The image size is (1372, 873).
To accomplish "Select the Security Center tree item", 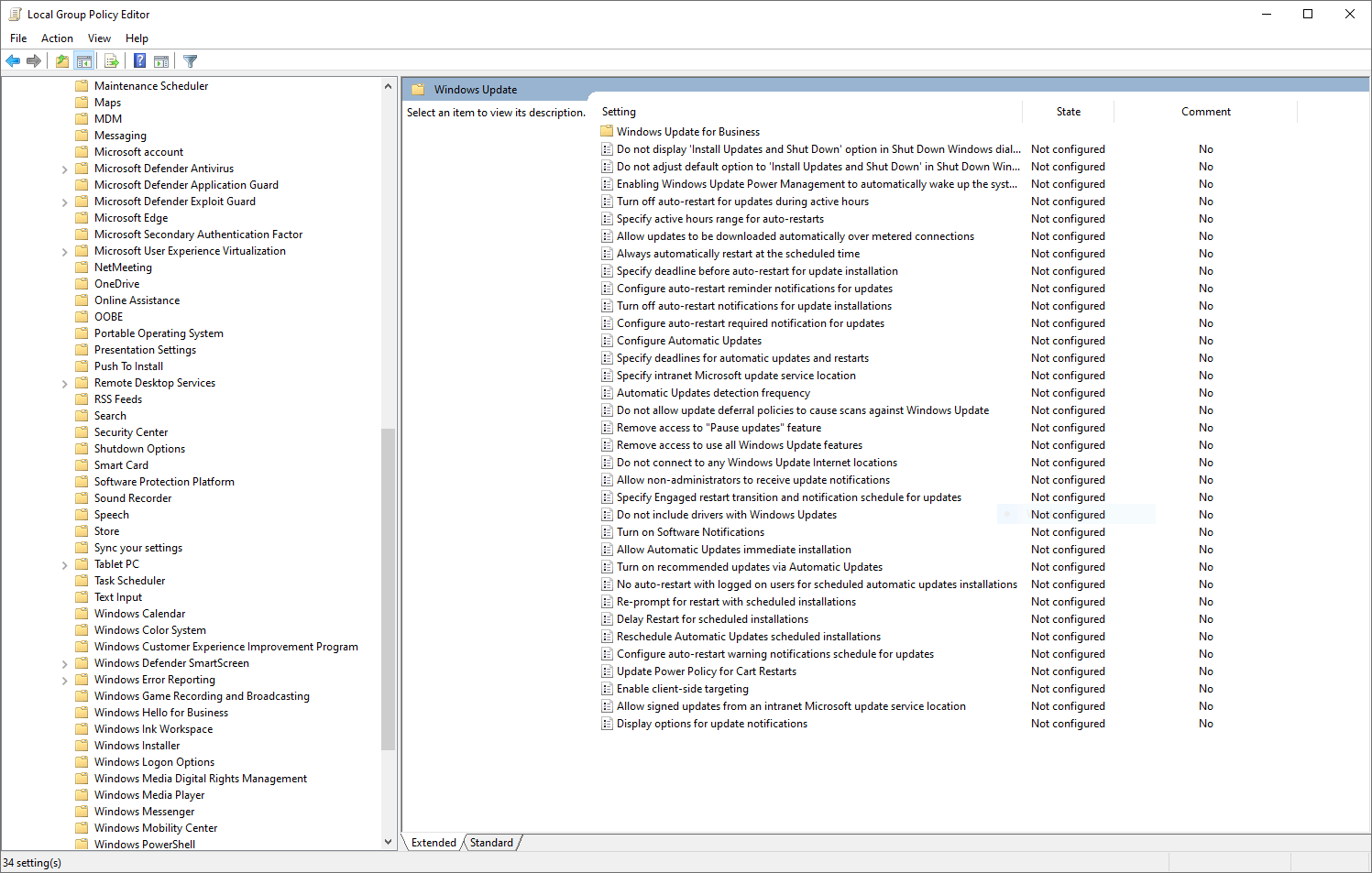I will (131, 432).
